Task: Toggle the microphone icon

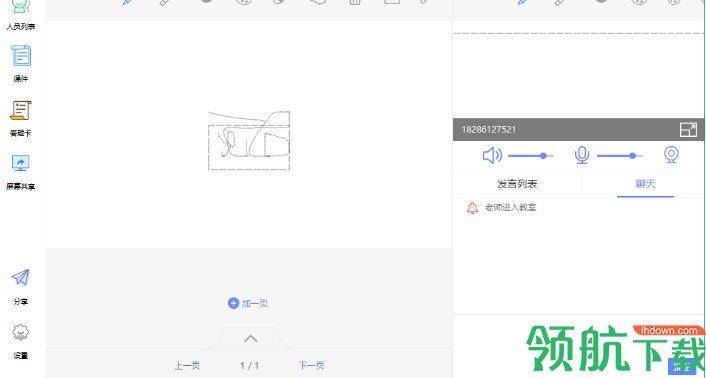Action: (x=582, y=156)
